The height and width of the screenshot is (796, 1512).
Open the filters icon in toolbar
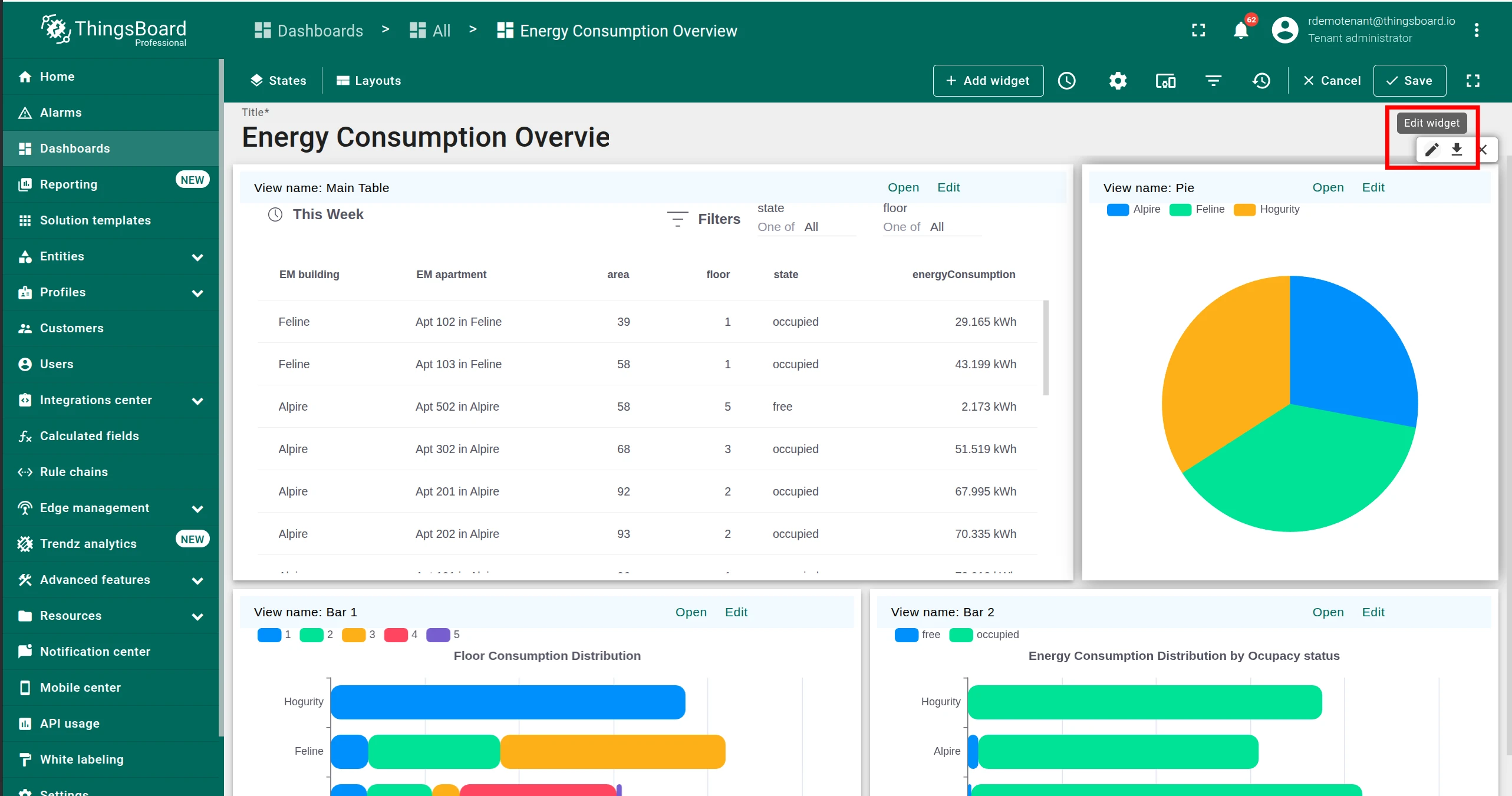click(x=1213, y=81)
